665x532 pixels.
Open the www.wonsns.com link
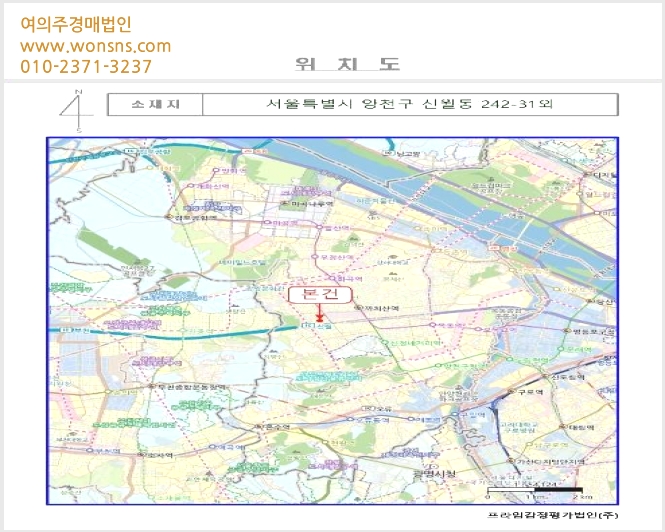click(95, 46)
